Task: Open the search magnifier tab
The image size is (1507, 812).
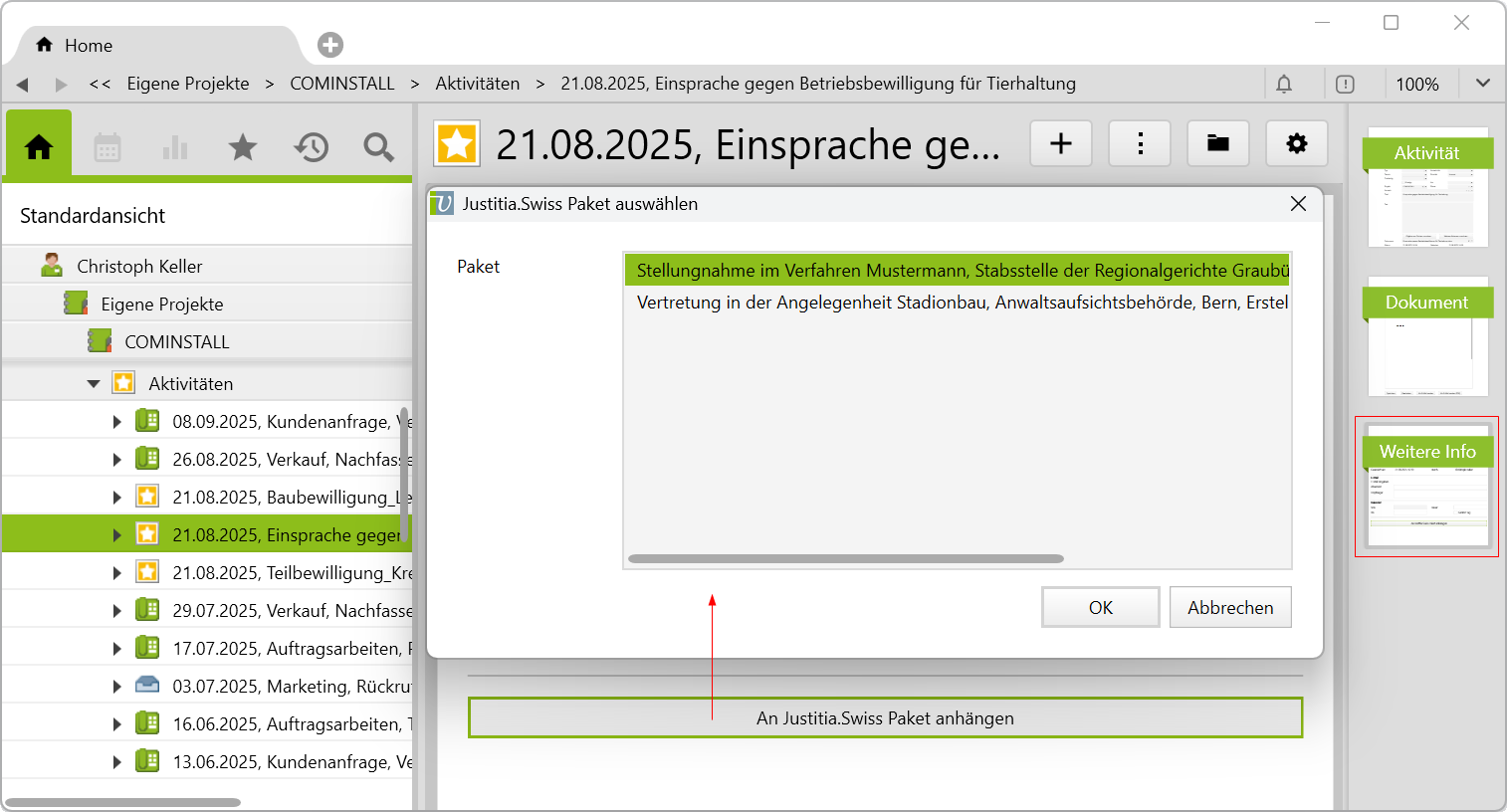Action: (x=378, y=147)
